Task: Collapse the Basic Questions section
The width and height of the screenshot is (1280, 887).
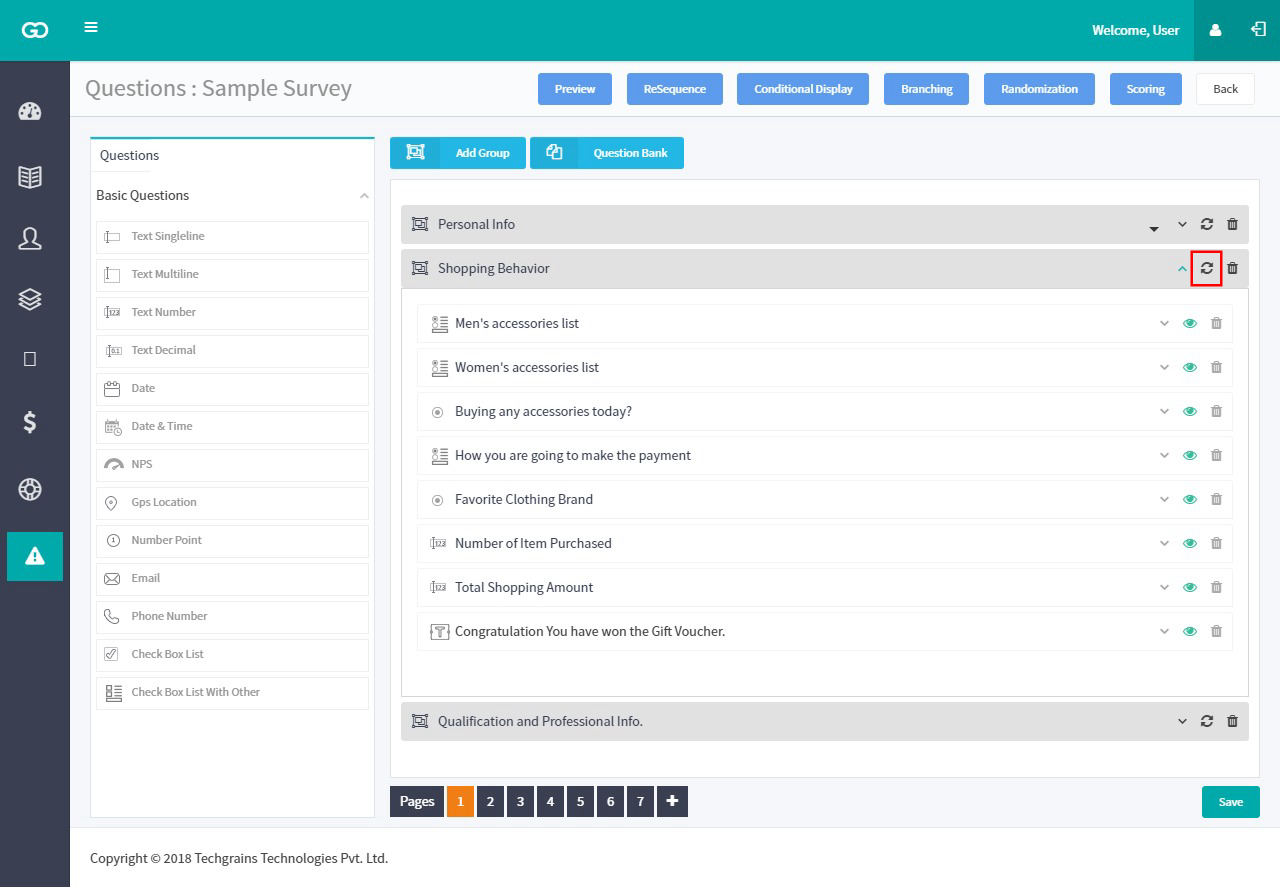Action: click(364, 196)
